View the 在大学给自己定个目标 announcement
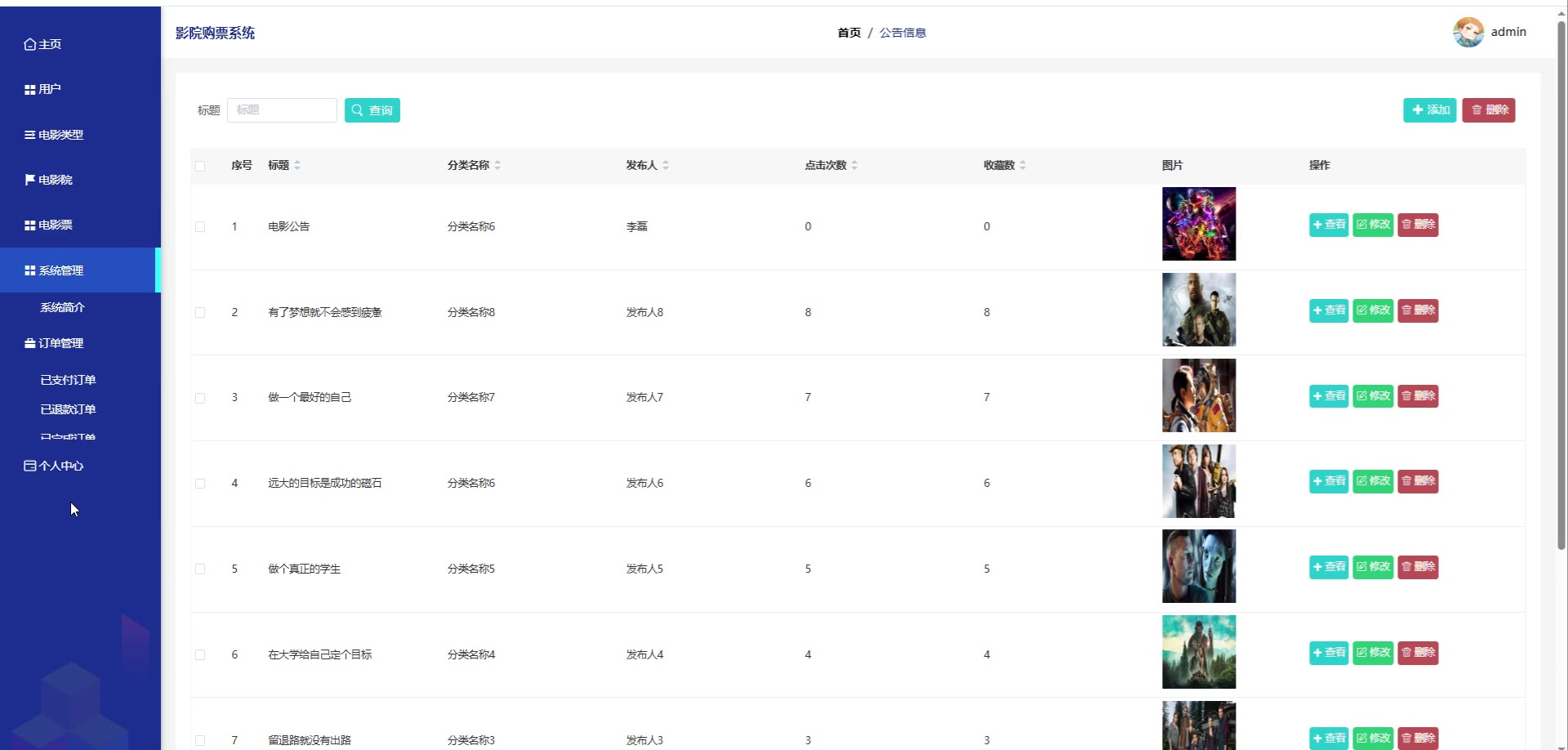This screenshot has width=1568, height=750. [1329, 653]
